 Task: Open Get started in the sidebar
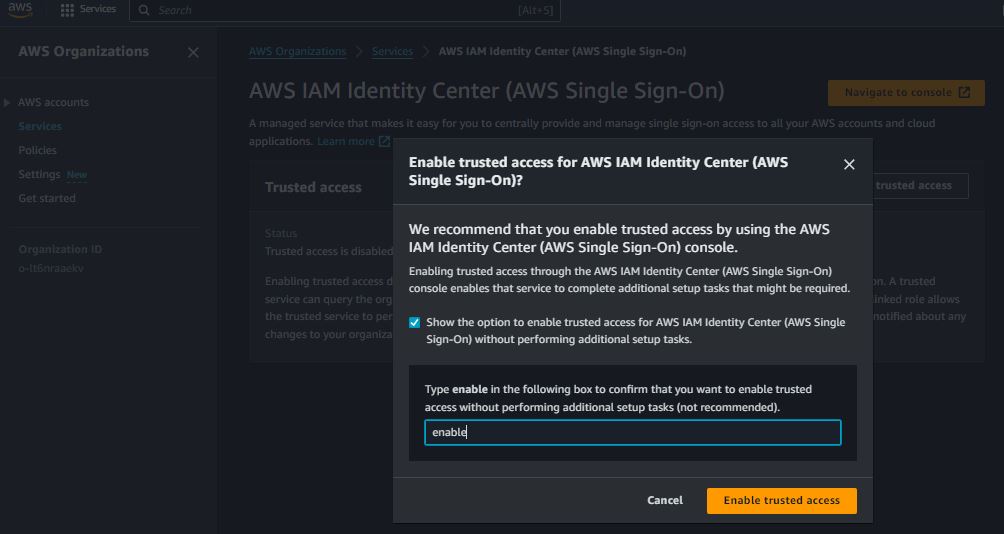pos(47,198)
